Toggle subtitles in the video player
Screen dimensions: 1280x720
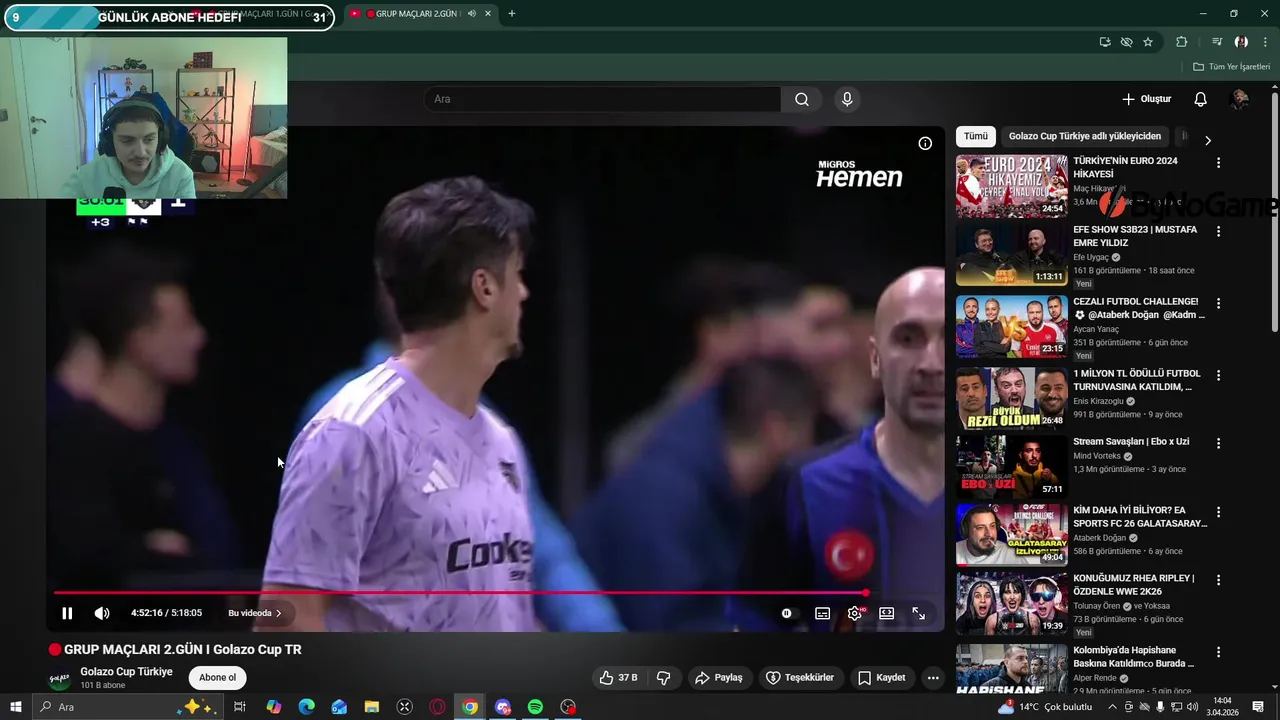(822, 613)
